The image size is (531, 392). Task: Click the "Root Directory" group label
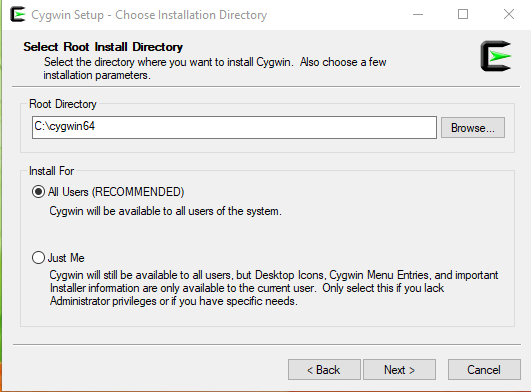pos(63,104)
